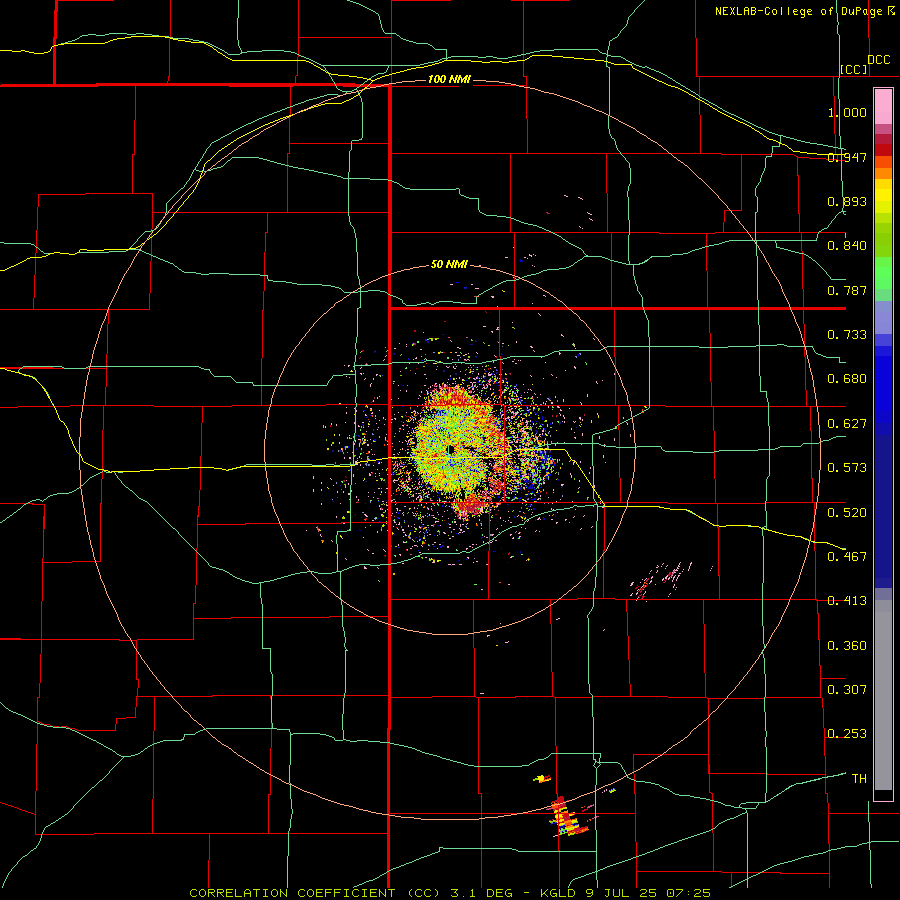Click the red echo patch south of radar
900x900 pixels.
pos(472,506)
